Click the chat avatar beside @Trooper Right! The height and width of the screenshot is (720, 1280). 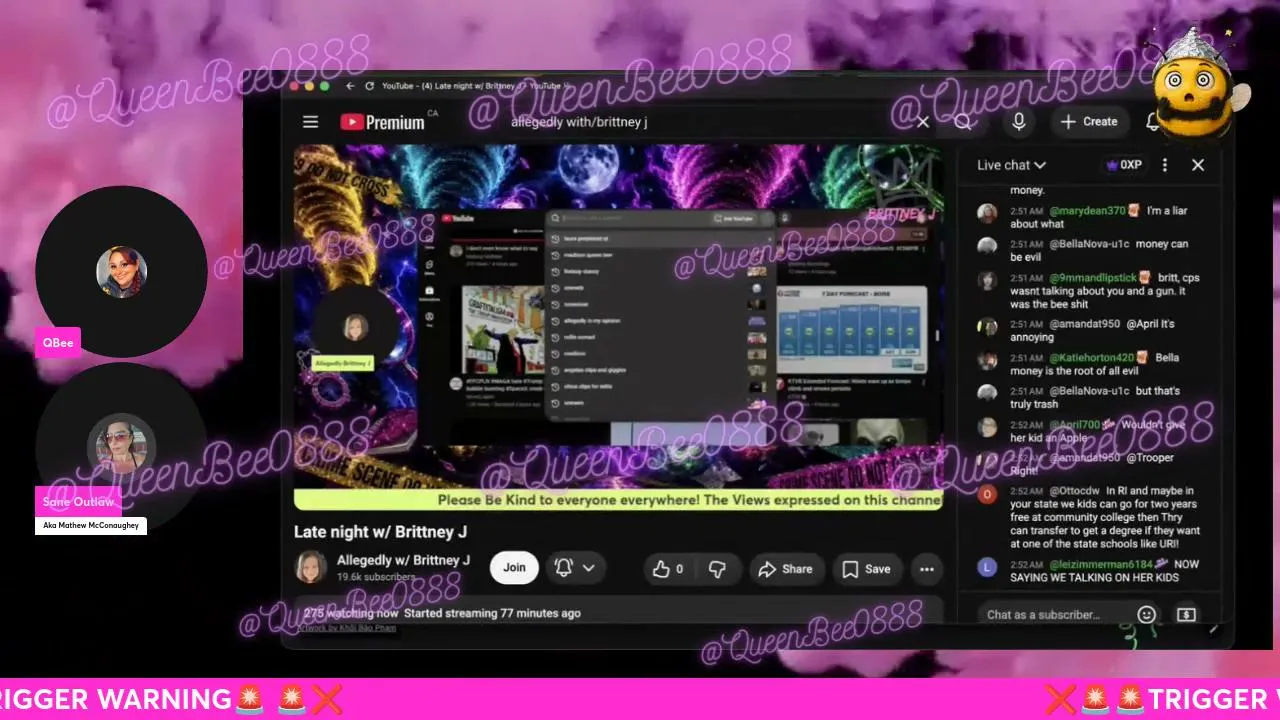click(987, 460)
